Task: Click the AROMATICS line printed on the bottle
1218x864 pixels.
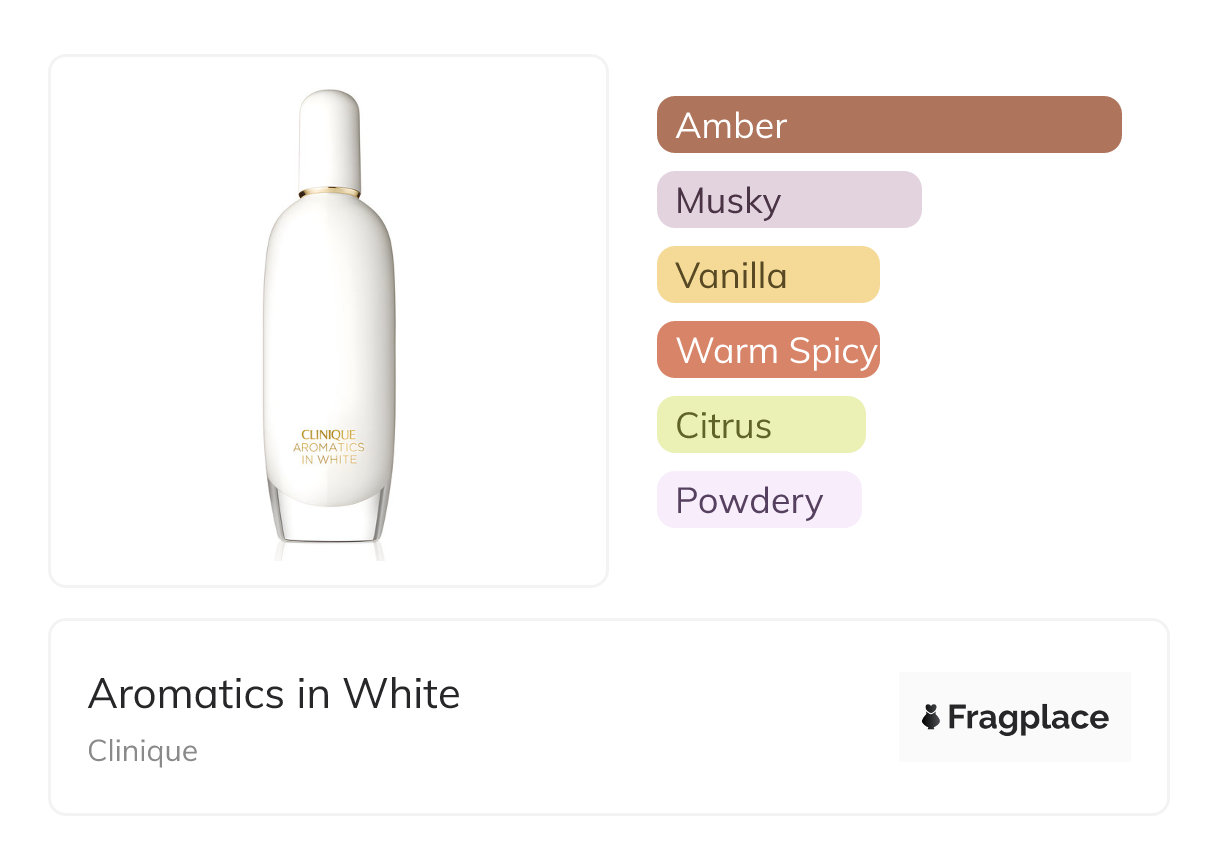Action: click(x=329, y=447)
